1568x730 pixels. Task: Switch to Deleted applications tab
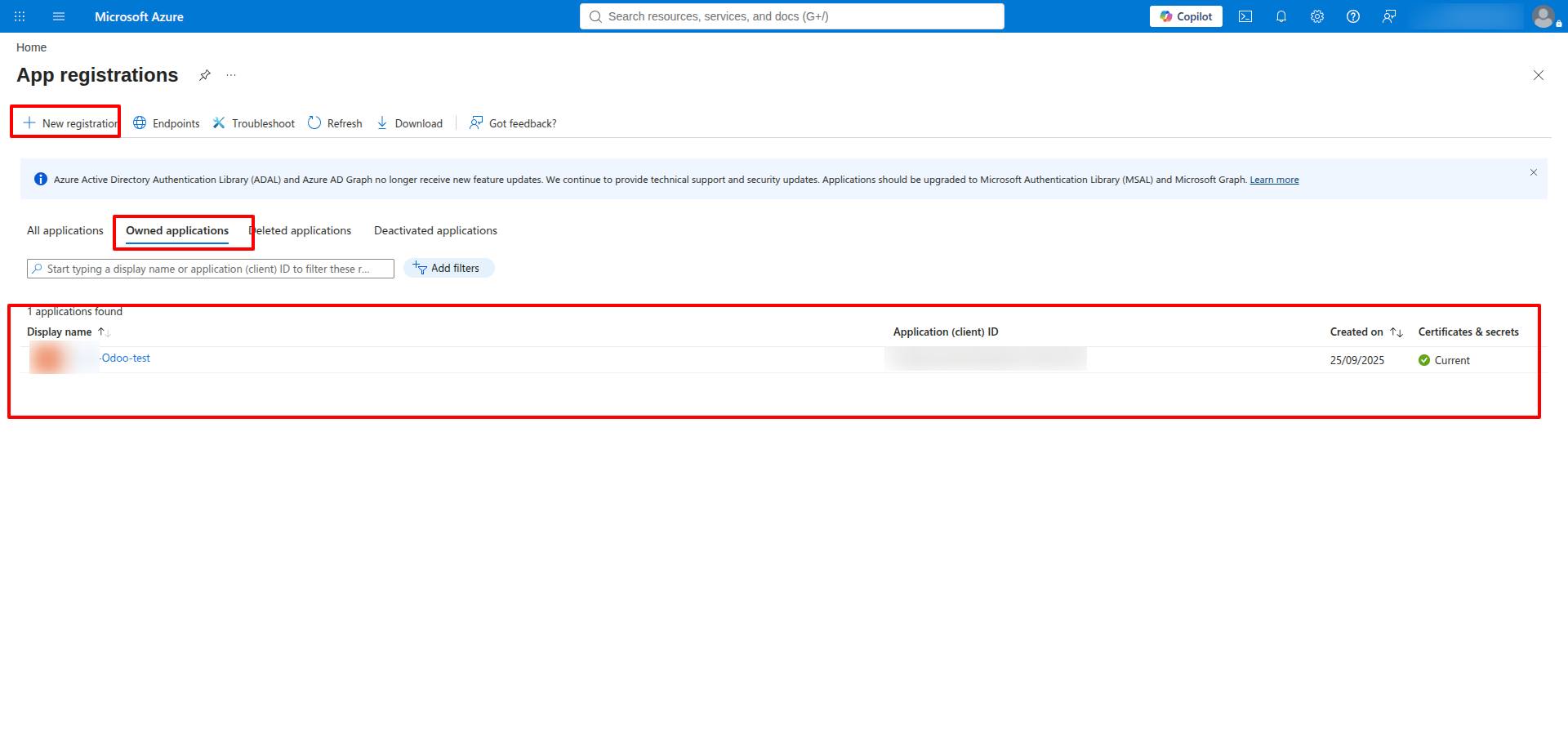[300, 231]
